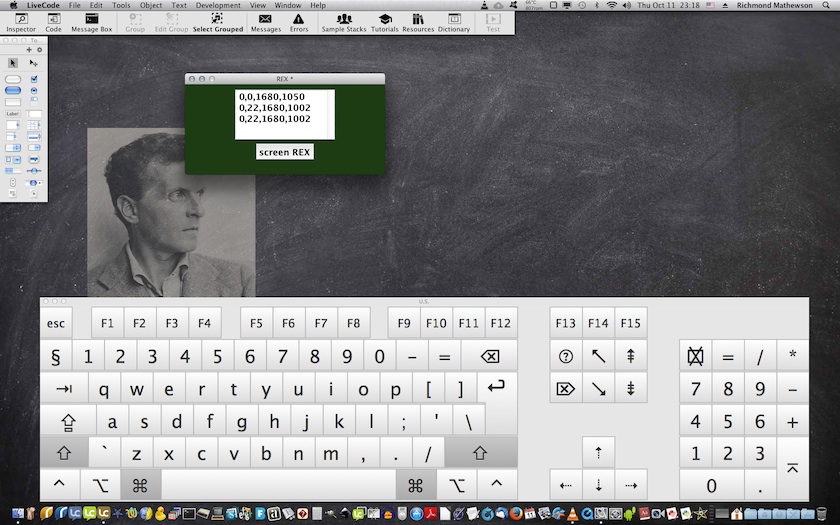
Task: Open the Object menu
Action: coord(151,5)
